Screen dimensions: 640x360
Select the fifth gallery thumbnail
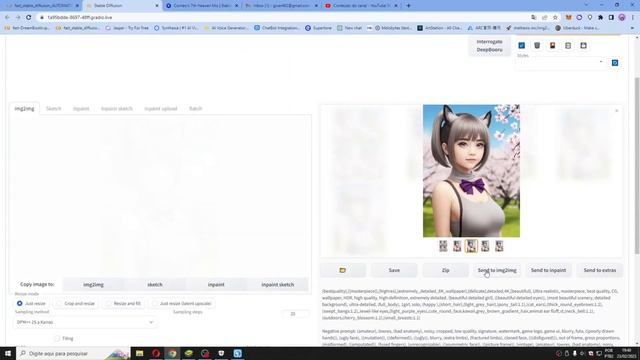tap(499, 246)
